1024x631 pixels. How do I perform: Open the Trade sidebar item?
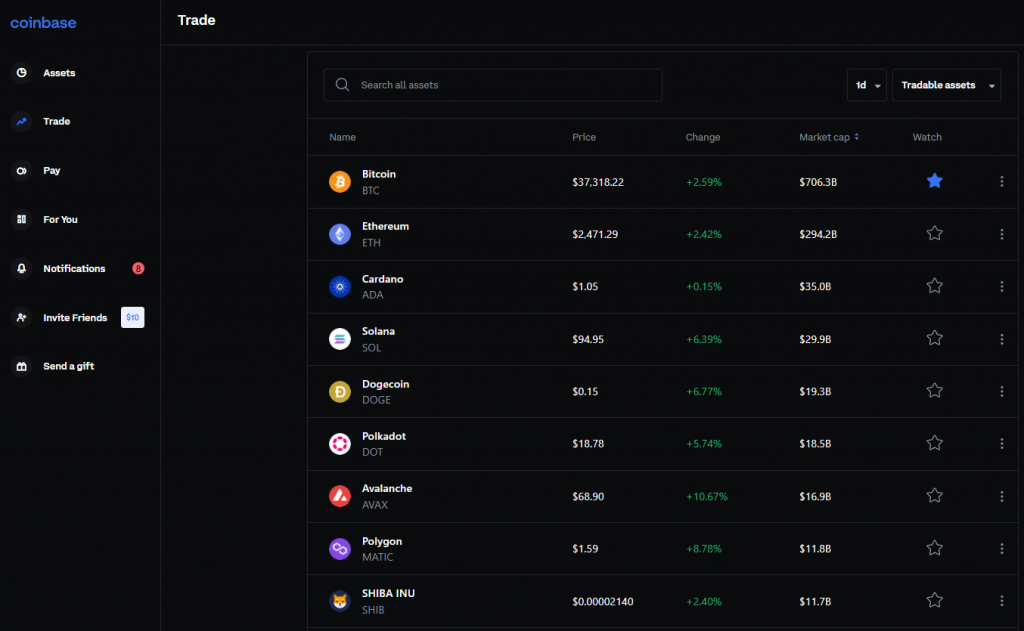pos(57,121)
